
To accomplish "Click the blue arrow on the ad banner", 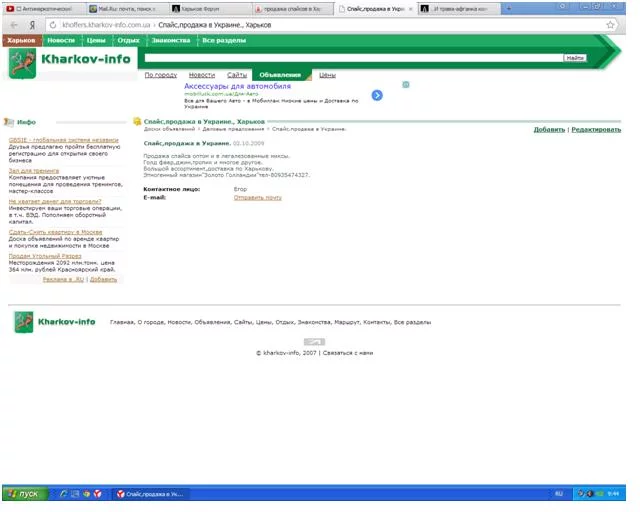I will click(377, 96).
